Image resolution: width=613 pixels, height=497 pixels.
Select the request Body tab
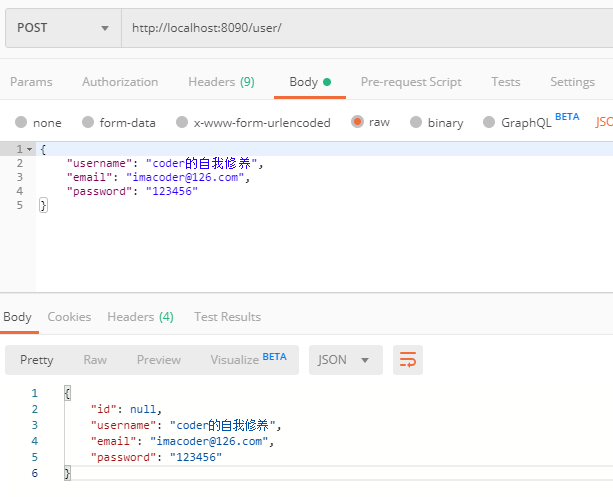310,82
